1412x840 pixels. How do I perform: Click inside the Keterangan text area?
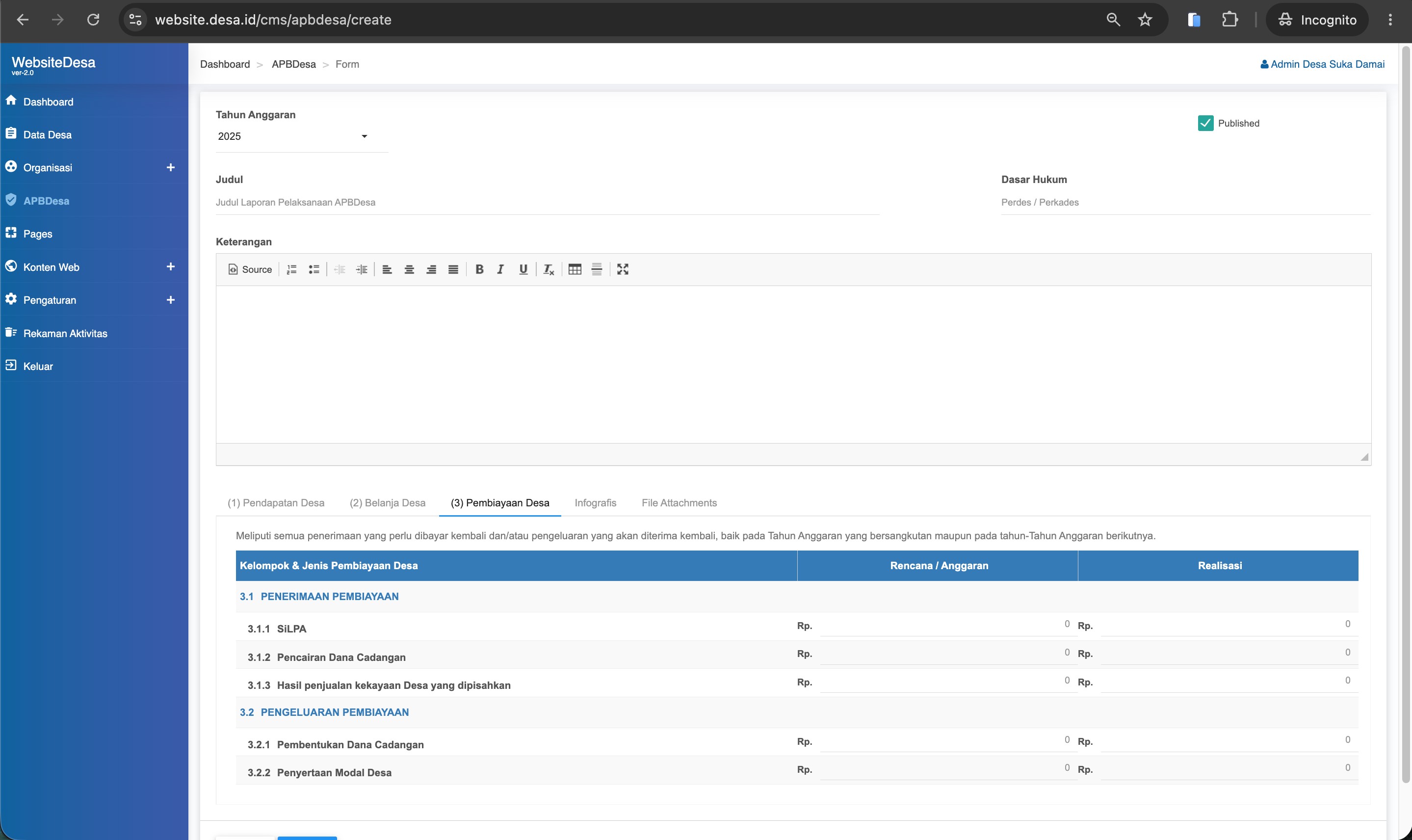click(793, 364)
